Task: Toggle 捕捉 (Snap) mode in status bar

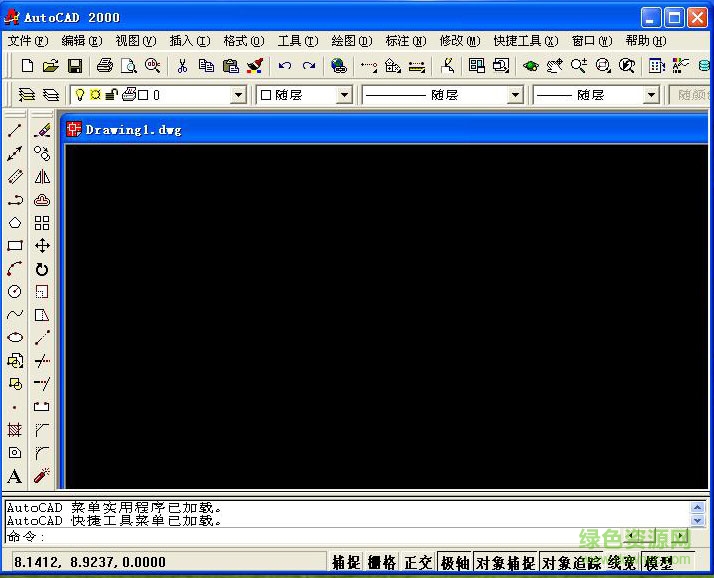Action: pyautogui.click(x=346, y=563)
